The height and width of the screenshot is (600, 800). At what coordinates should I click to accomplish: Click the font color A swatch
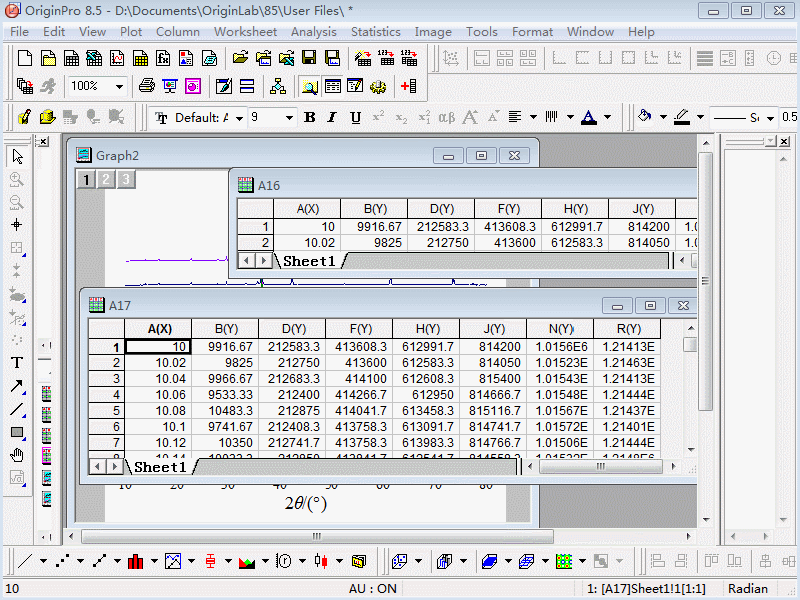pyautogui.click(x=589, y=118)
